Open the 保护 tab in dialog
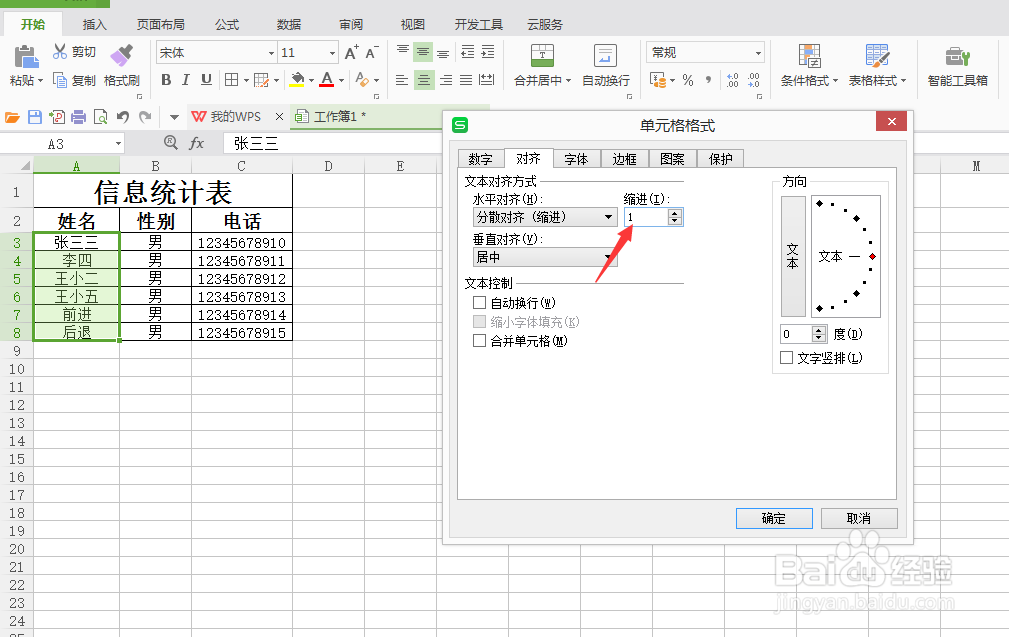This screenshot has width=1009, height=637. click(x=720, y=159)
